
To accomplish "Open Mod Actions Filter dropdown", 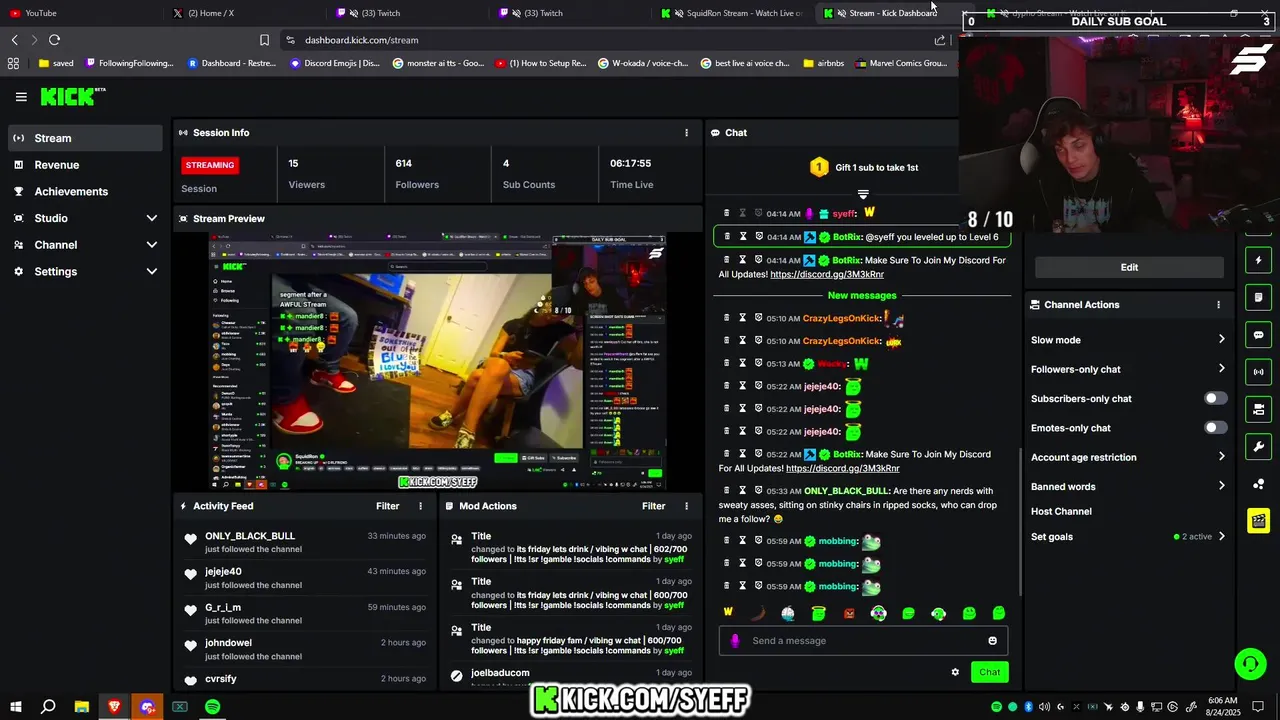I will 653,506.
